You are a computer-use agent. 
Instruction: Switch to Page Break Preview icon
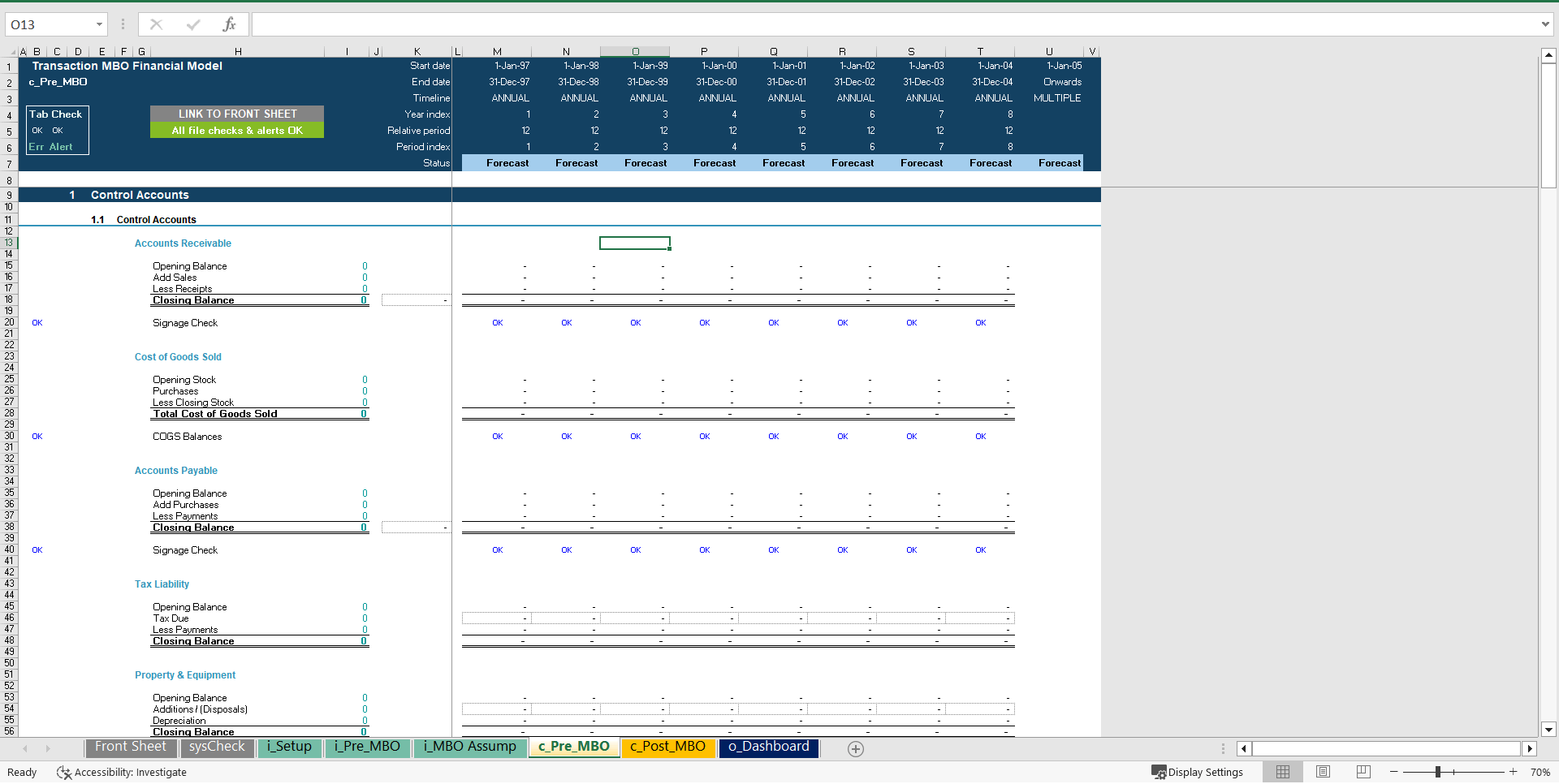point(1363,772)
